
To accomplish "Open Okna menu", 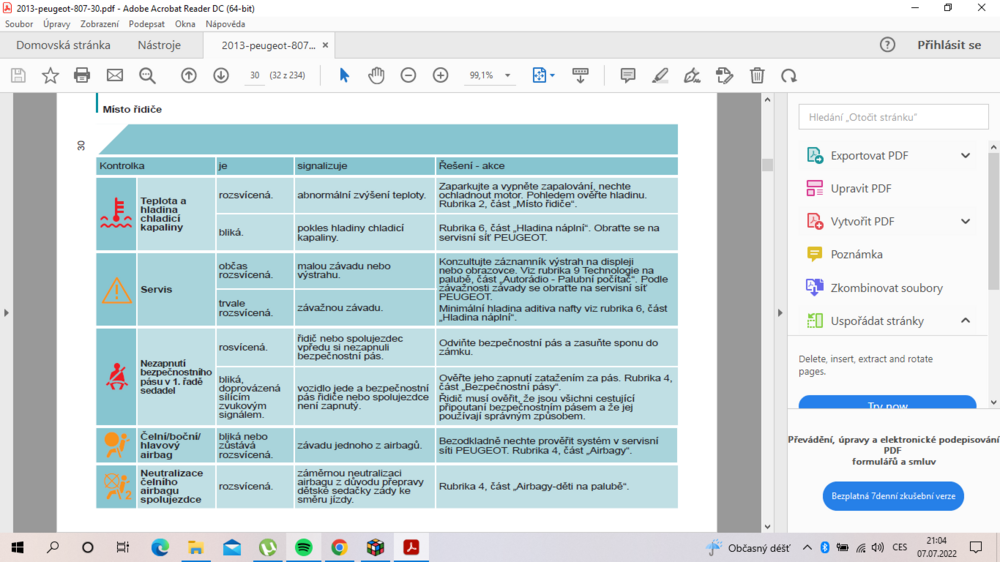I will coord(185,24).
